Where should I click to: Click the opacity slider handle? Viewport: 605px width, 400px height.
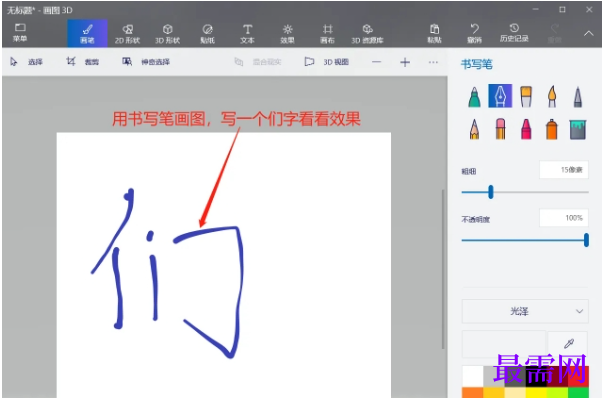coord(586,240)
